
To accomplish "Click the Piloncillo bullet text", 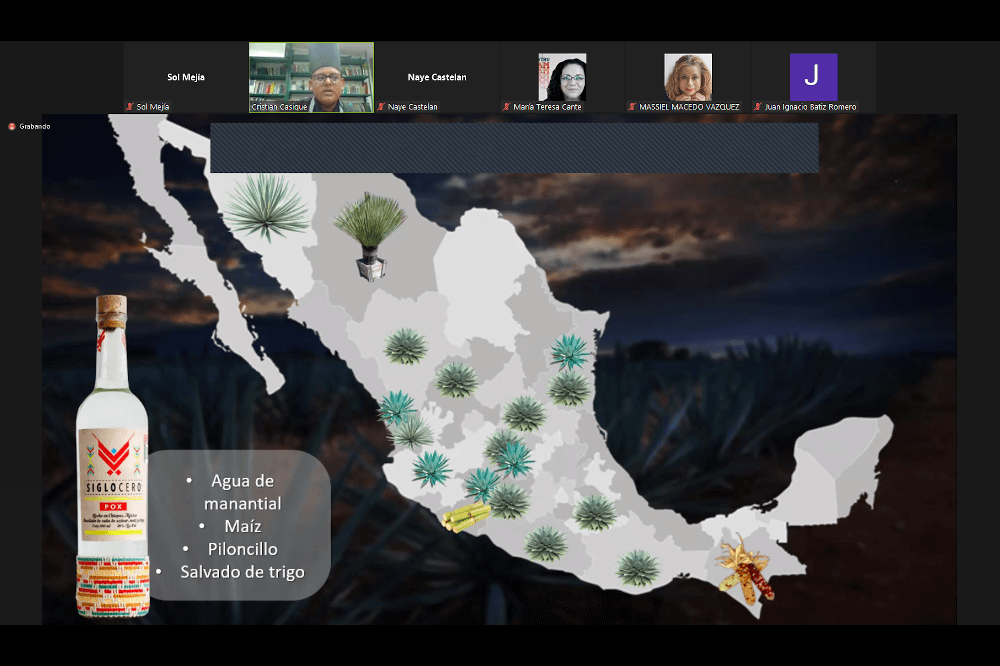I will click(x=242, y=549).
